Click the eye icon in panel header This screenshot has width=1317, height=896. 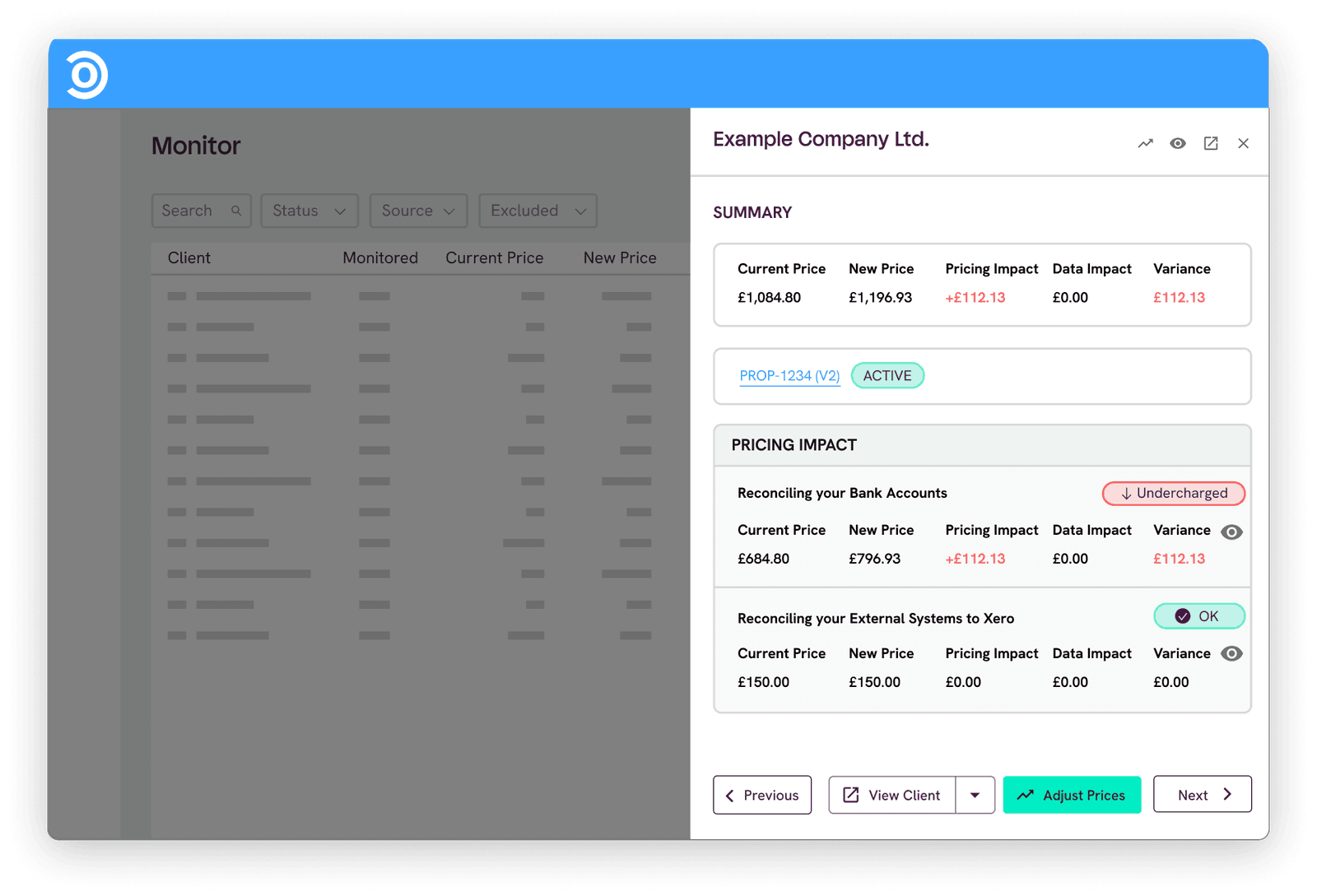coord(1178,143)
